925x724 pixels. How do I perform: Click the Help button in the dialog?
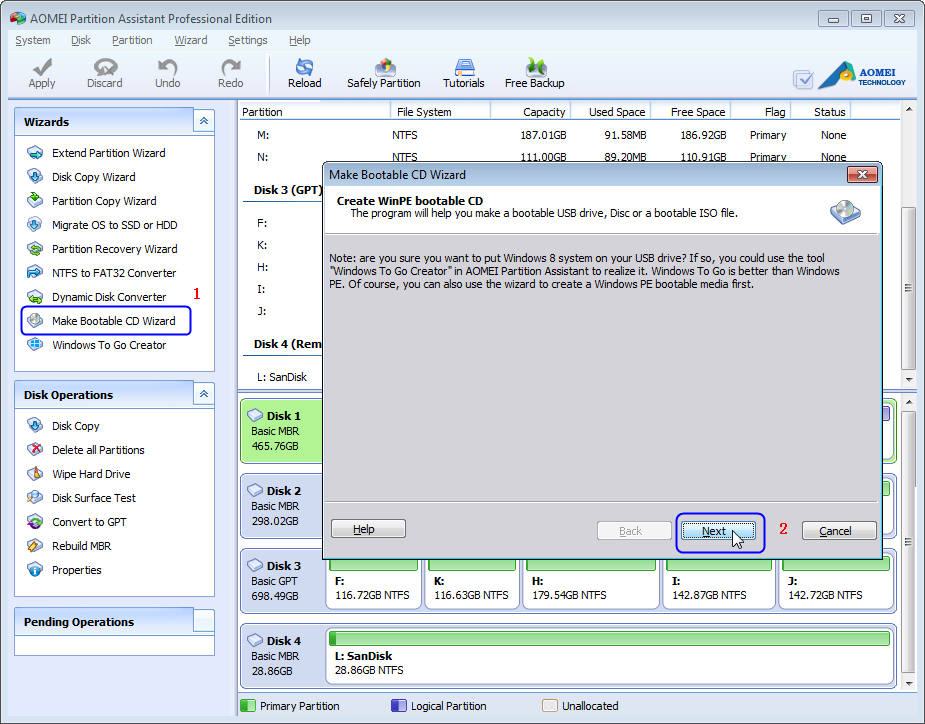(367, 529)
